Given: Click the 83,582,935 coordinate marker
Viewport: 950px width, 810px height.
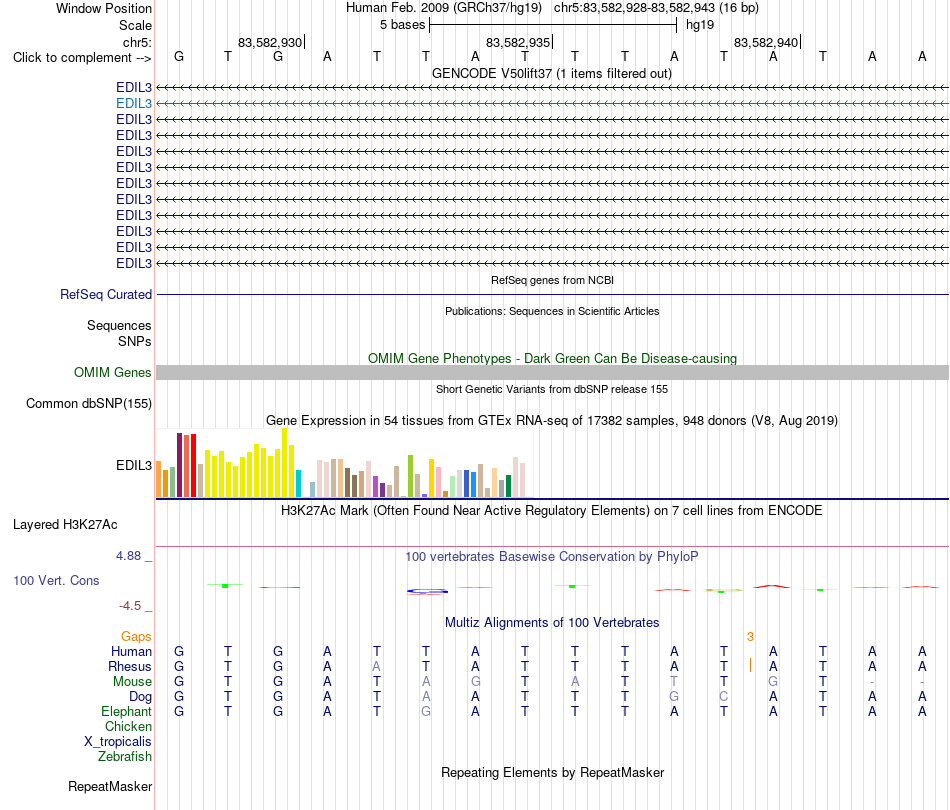Looking at the screenshot, I should (518, 42).
